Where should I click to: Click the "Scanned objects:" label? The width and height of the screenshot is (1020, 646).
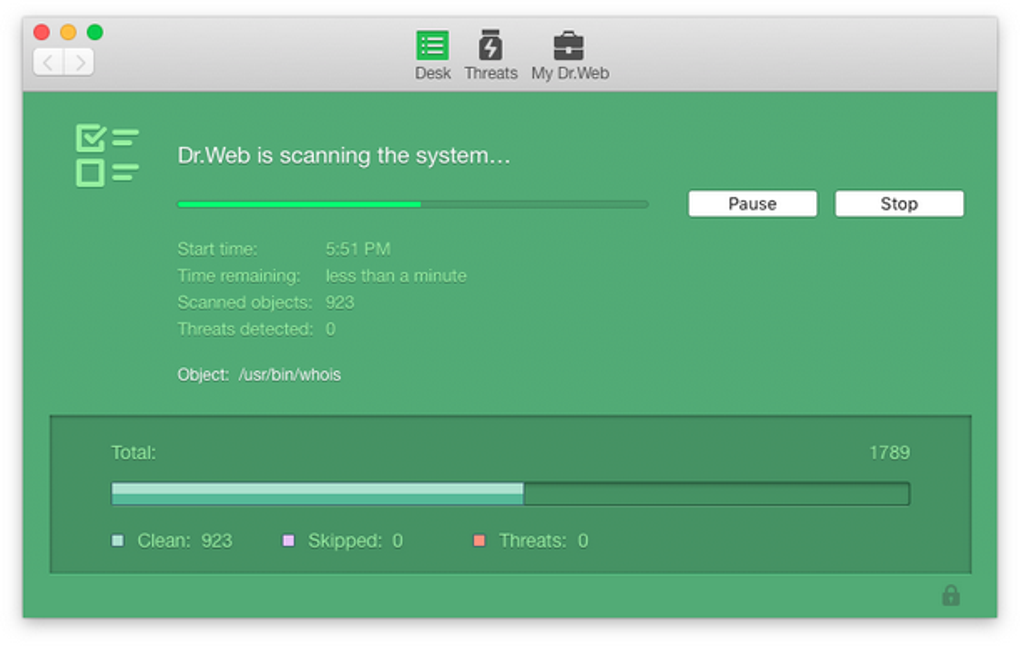tap(245, 303)
